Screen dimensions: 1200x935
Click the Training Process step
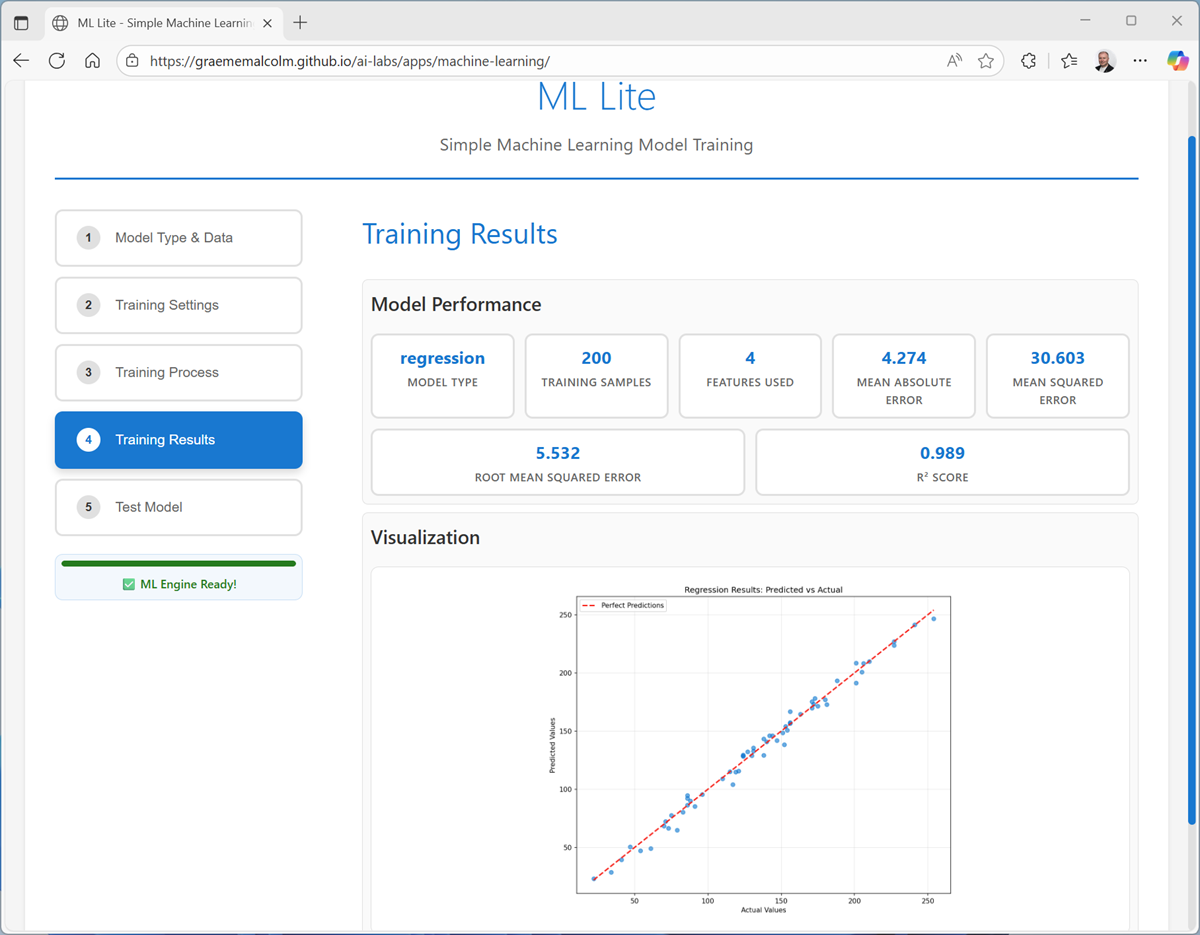tap(178, 372)
